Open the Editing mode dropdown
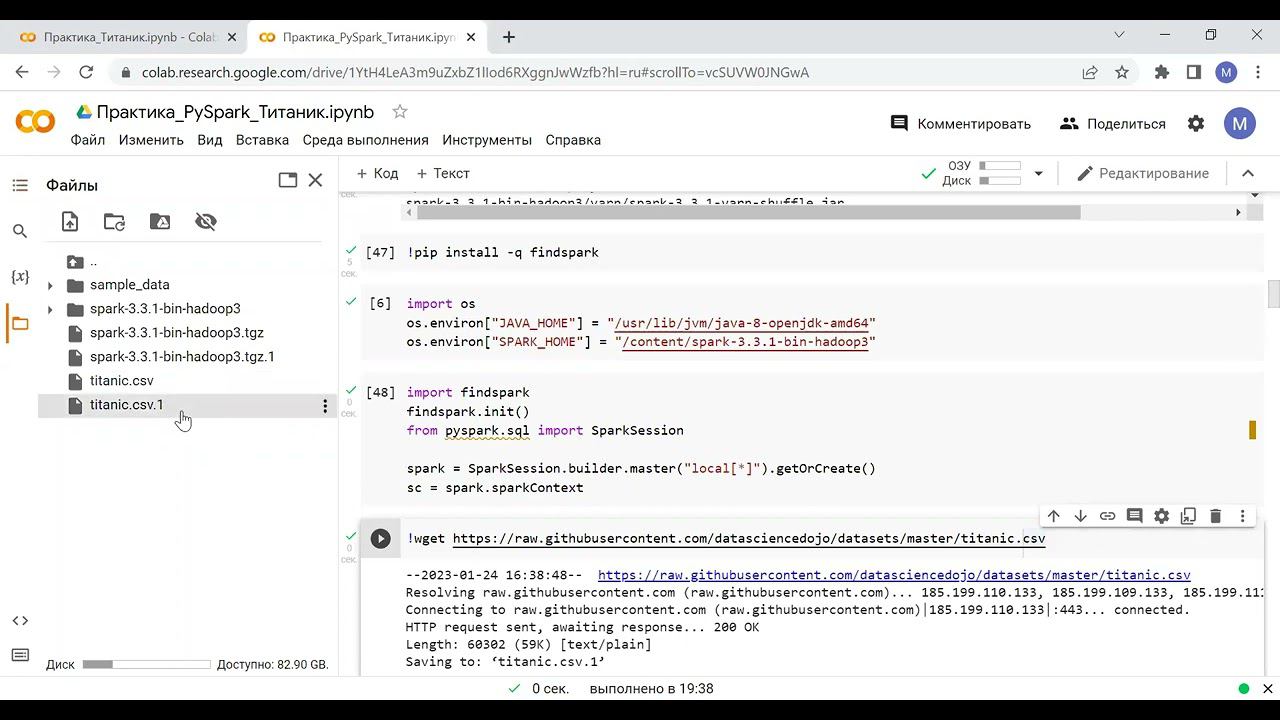Screen dimensions: 1280x720 pyautogui.click(x=1143, y=174)
